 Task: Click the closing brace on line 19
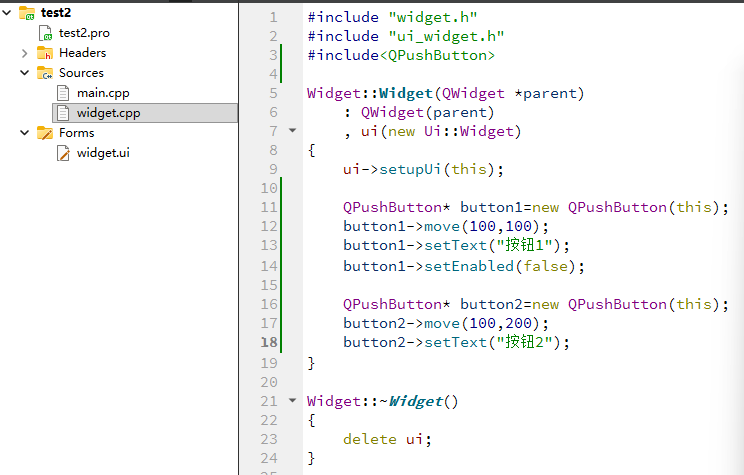[x=311, y=363]
